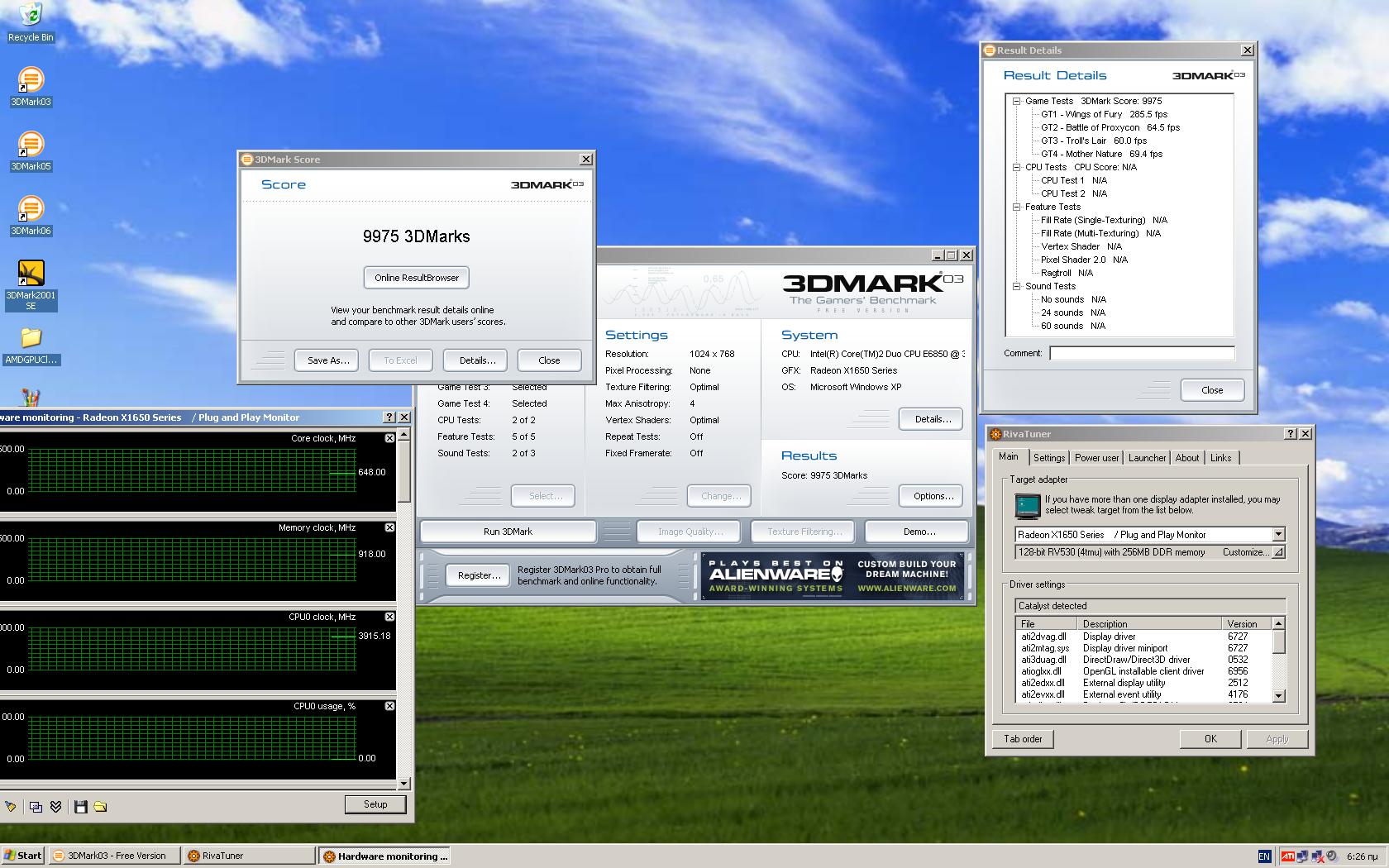Open the 3DMark03 desktop shortcut
This screenshot has width=1389, height=868.
tap(31, 87)
